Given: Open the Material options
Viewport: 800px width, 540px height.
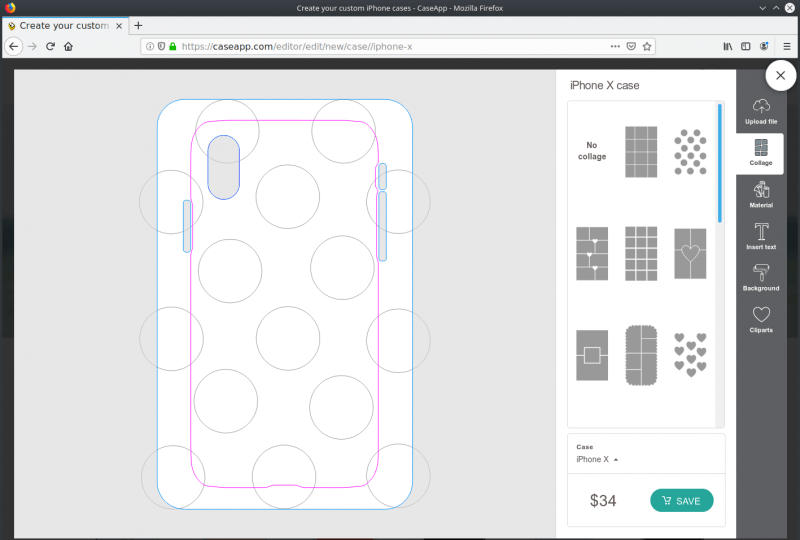Looking at the screenshot, I should coord(761,194).
